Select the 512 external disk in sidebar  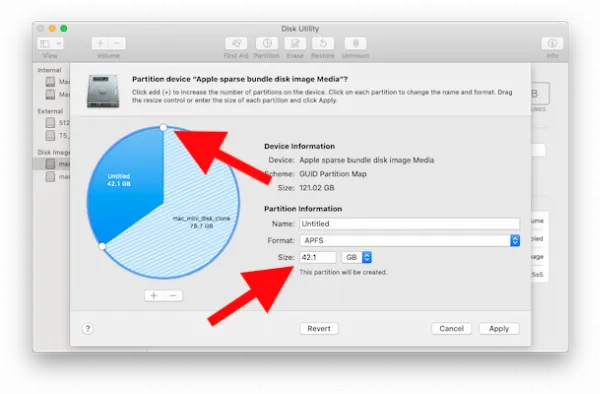tap(57, 122)
